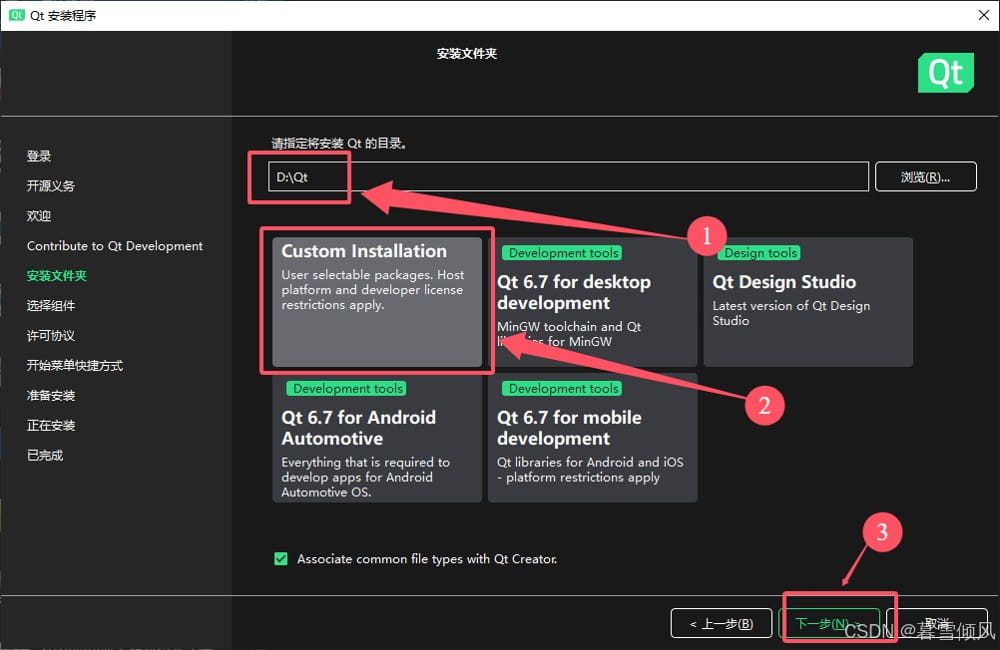Select the Qt Design Studio card
The image size is (1000, 650).
[x=808, y=302]
